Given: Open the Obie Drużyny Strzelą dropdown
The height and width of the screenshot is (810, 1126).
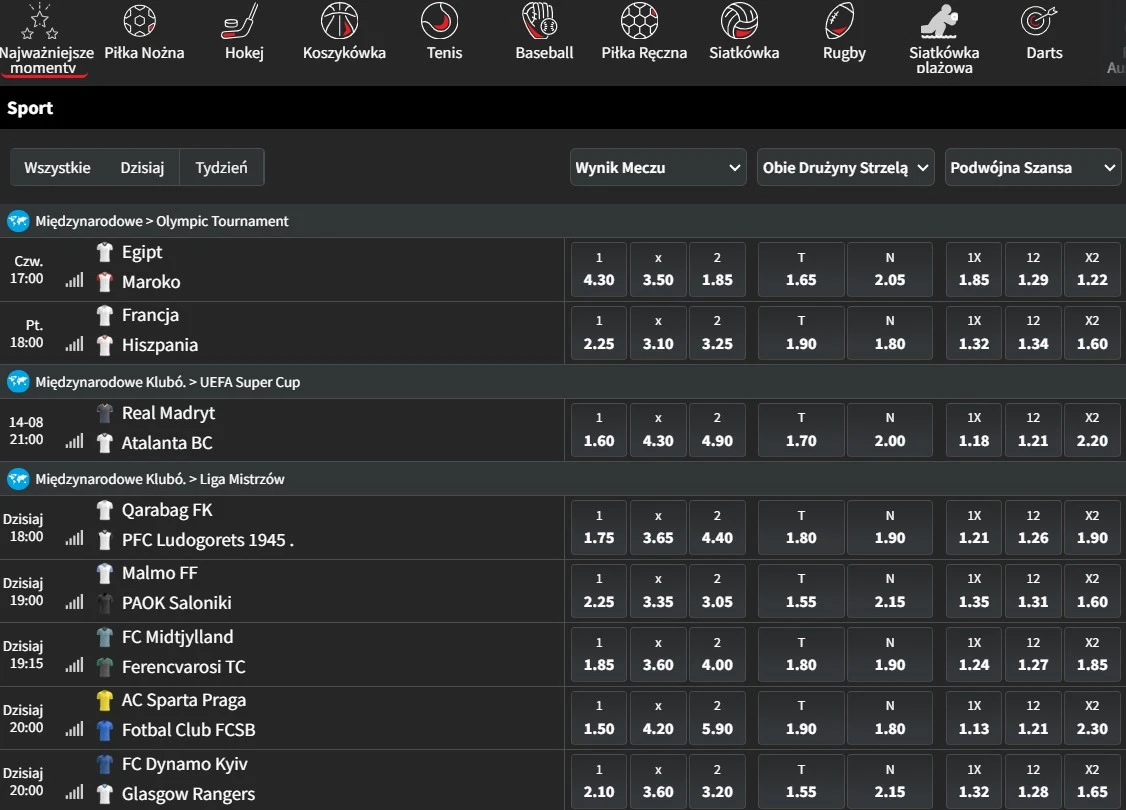Looking at the screenshot, I should tap(845, 168).
